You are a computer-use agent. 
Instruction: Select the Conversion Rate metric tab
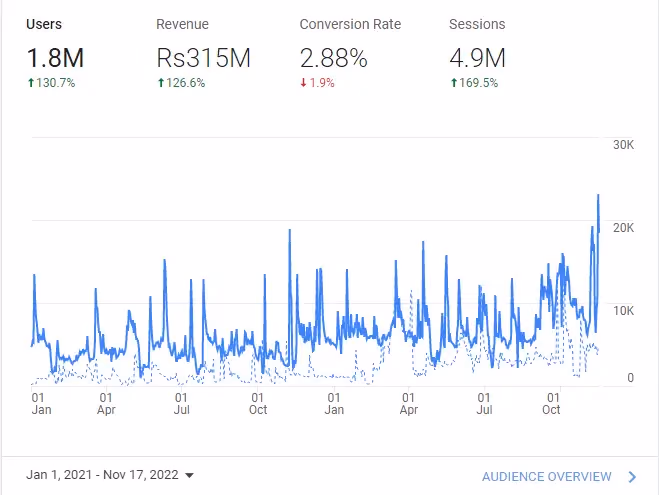pyautogui.click(x=350, y=53)
